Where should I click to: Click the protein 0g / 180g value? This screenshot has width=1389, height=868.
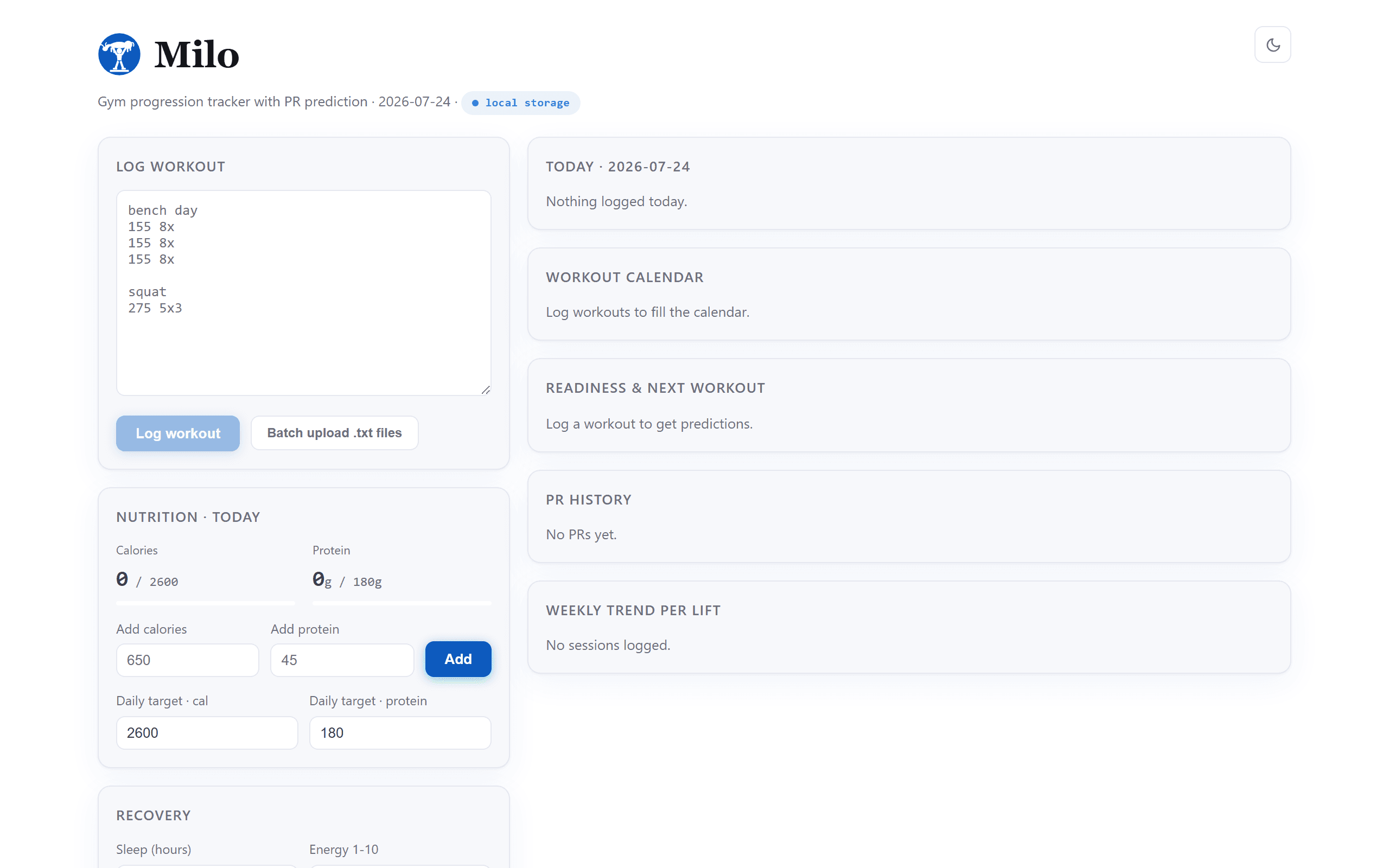347,580
